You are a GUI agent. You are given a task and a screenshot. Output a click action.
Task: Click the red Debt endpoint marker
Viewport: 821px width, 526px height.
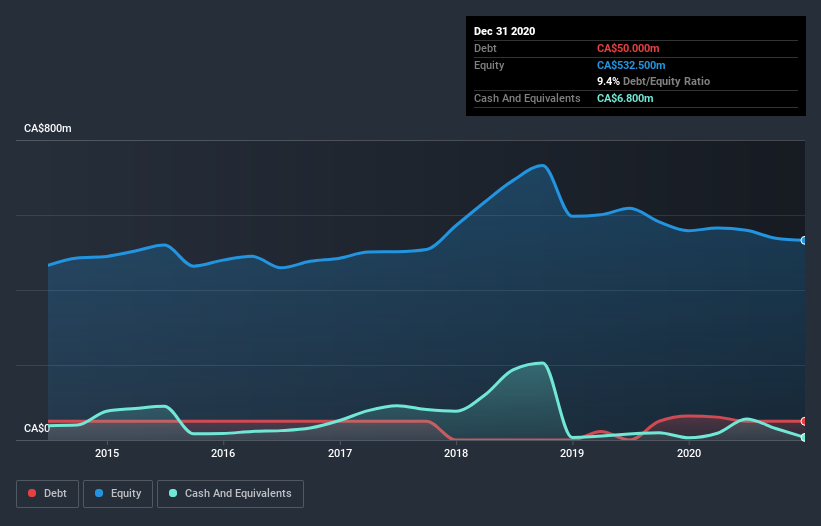(x=804, y=421)
